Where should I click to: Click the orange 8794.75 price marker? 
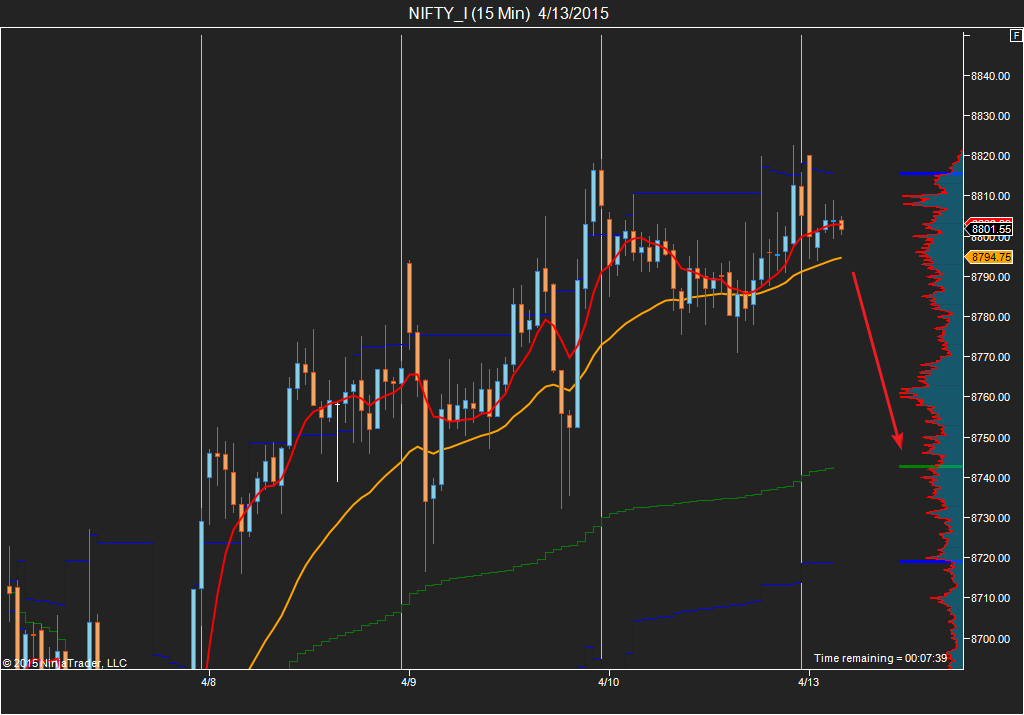[990, 257]
